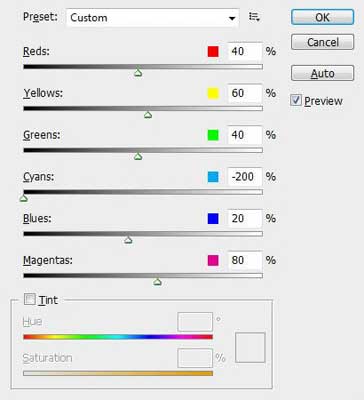The image size is (364, 400).
Task: Open the preset options menu icon
Action: coord(254,17)
